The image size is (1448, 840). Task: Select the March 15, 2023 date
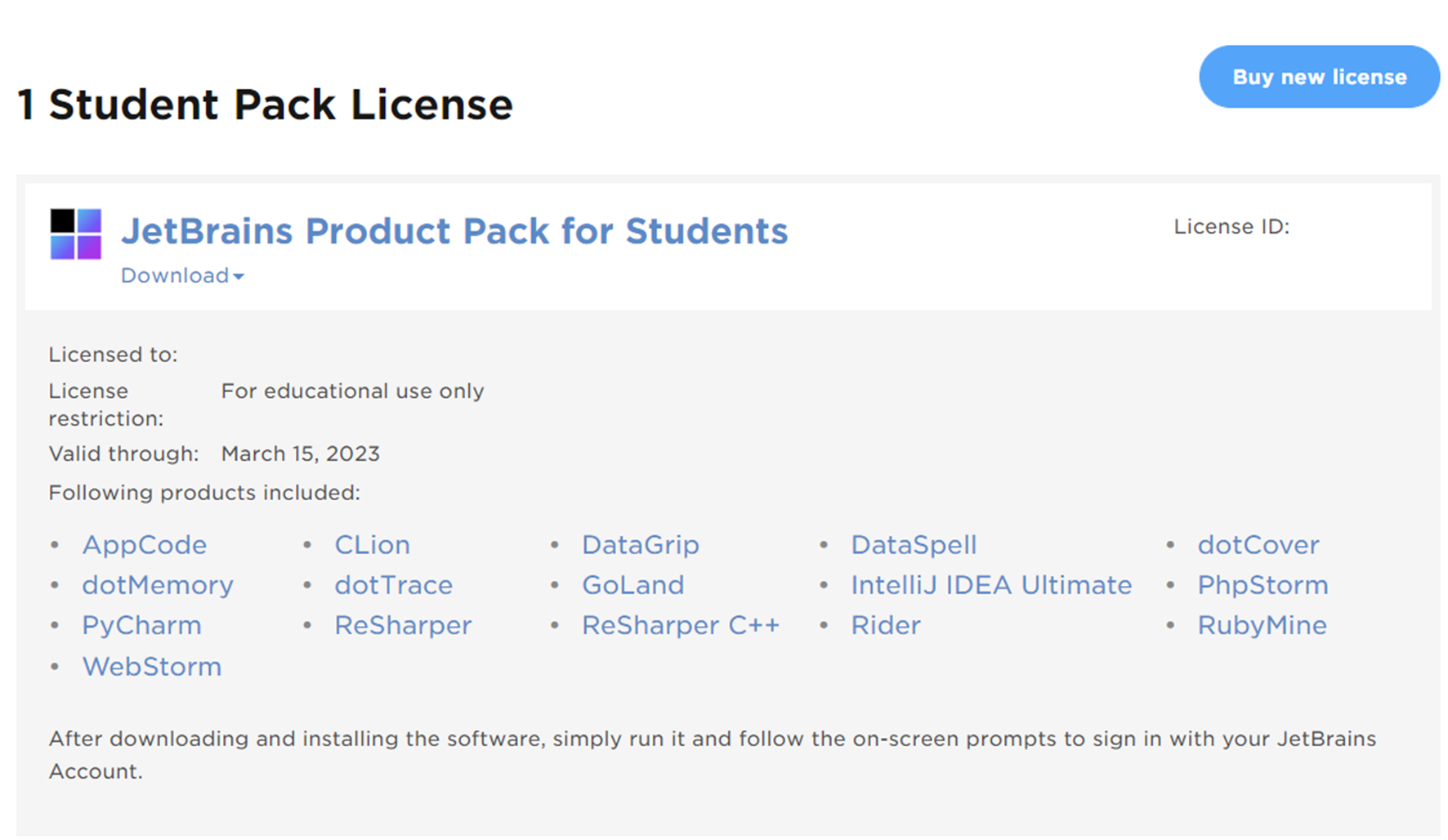click(300, 454)
